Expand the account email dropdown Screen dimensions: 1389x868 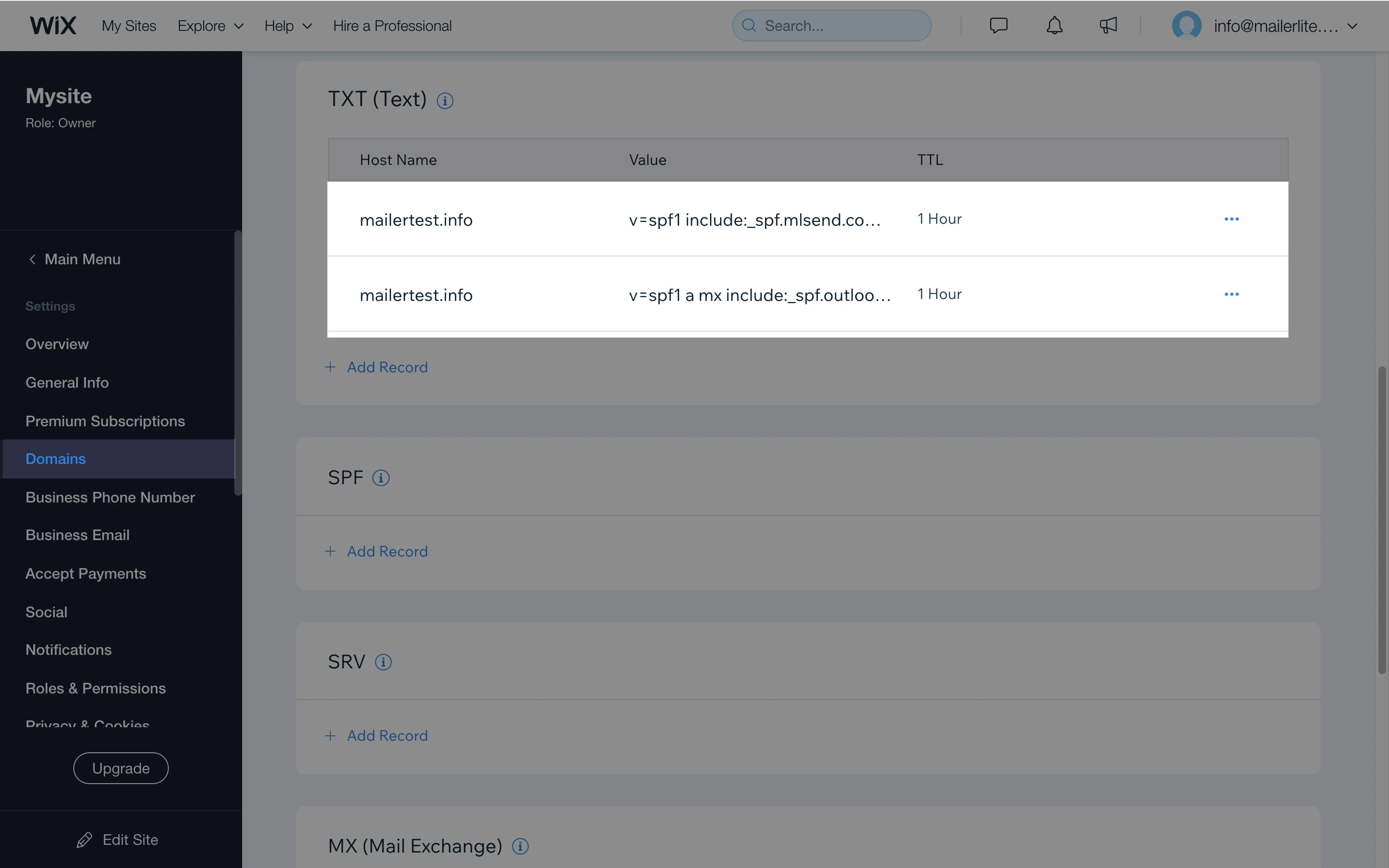tap(1352, 26)
